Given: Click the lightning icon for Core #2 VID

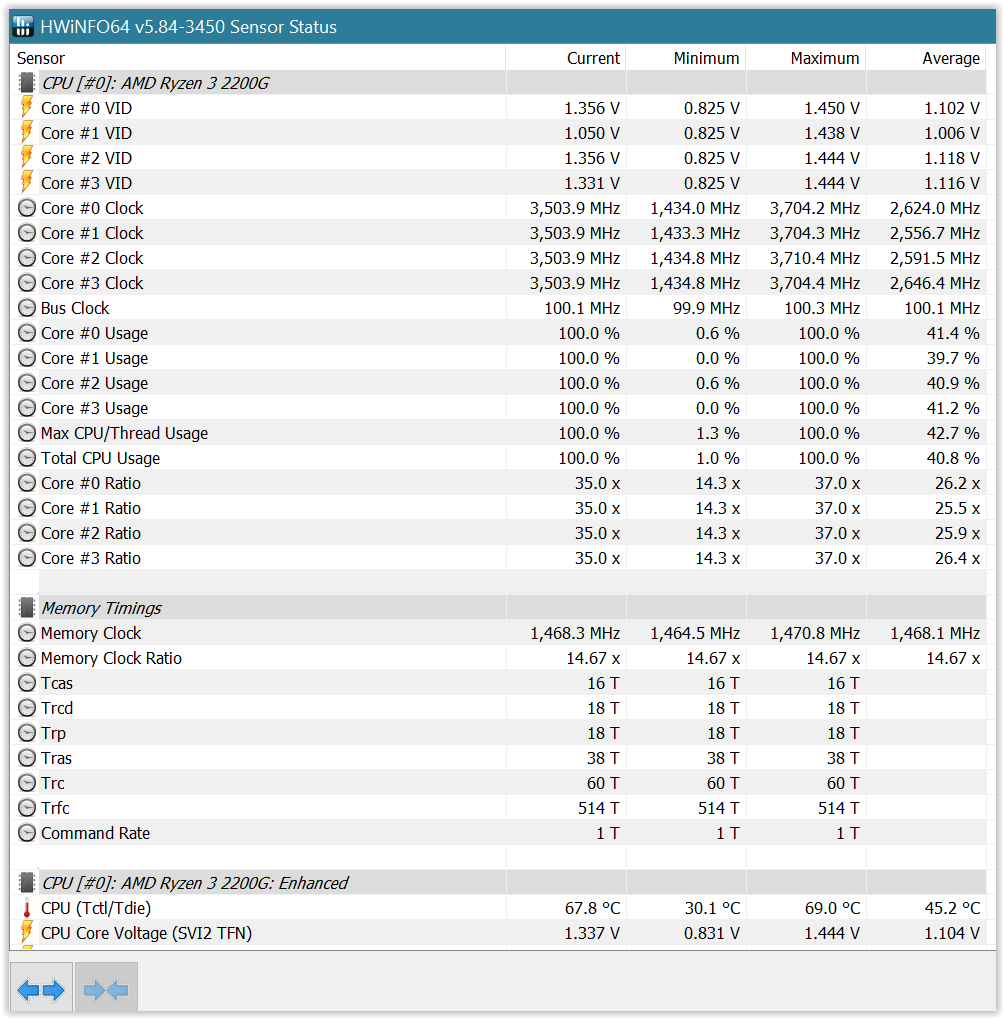Looking at the screenshot, I should click(x=27, y=158).
